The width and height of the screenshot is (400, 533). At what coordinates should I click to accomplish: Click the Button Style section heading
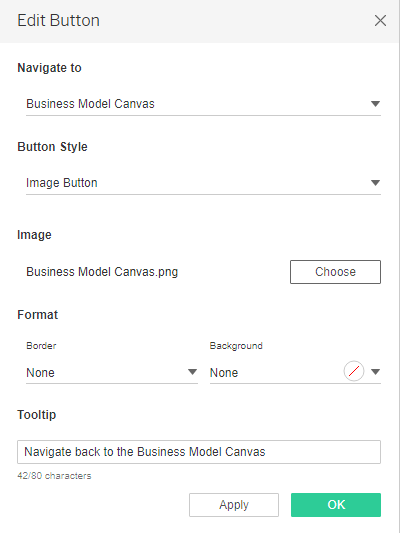click(x=52, y=147)
